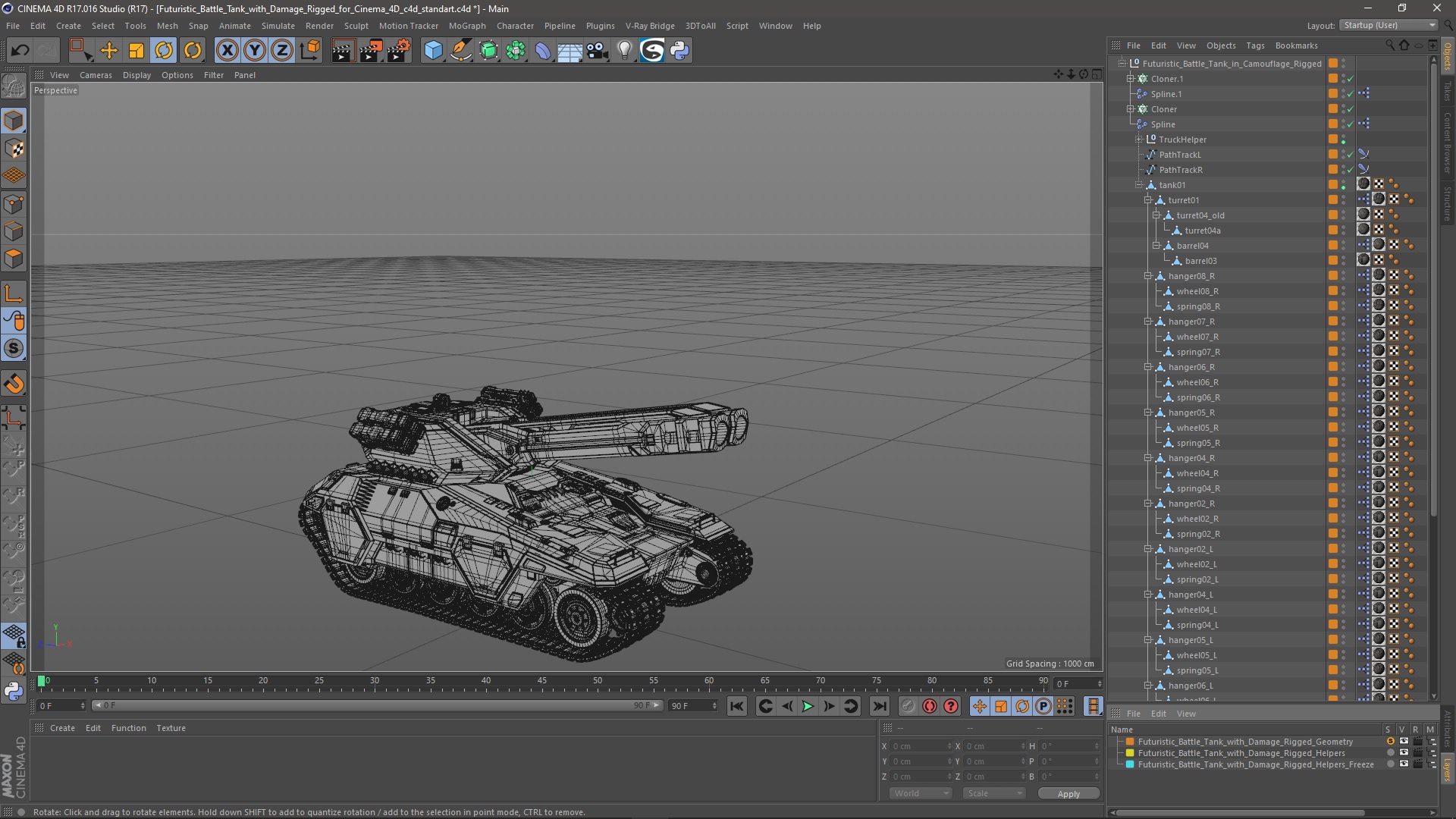Viewport: 1456px width, 819px height.
Task: Select the Scale tool
Action: 136,51
